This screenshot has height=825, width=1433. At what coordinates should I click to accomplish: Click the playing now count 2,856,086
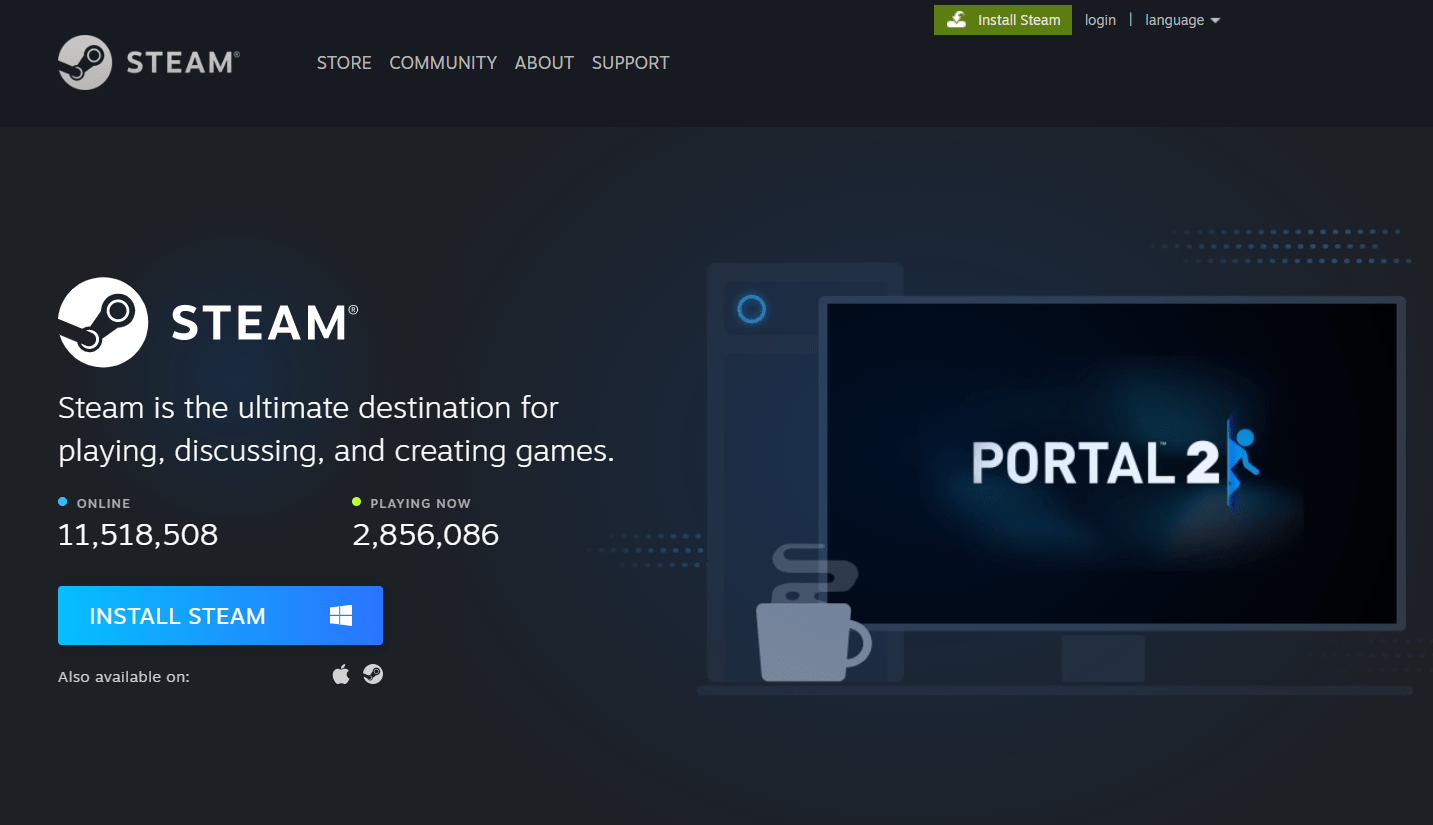426,535
